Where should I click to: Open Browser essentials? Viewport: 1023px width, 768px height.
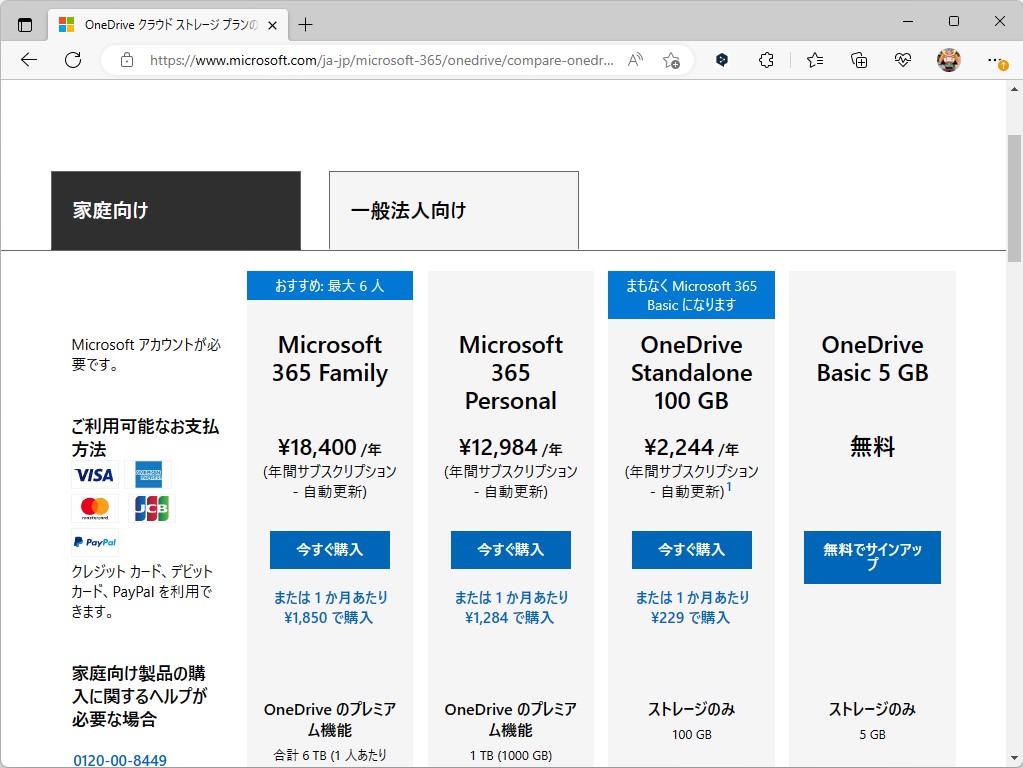point(902,60)
